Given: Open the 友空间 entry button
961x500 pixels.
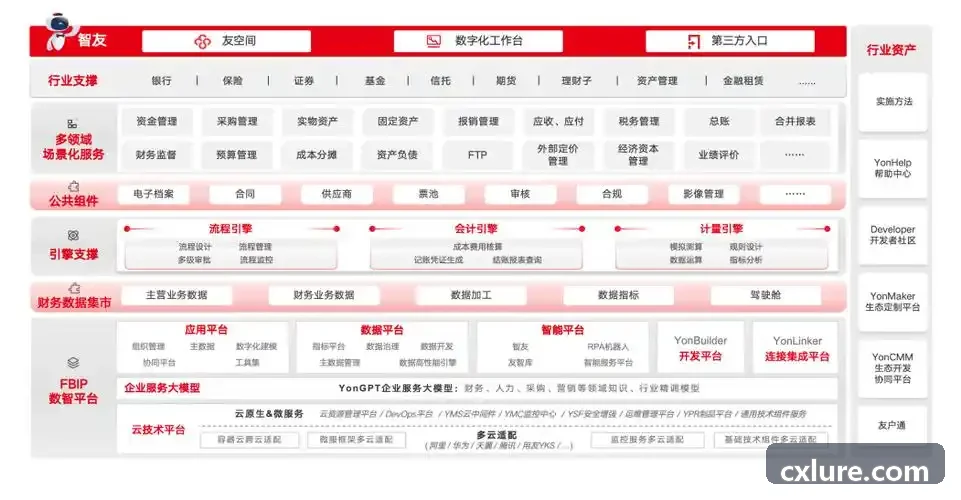Looking at the screenshot, I should [x=226, y=41].
